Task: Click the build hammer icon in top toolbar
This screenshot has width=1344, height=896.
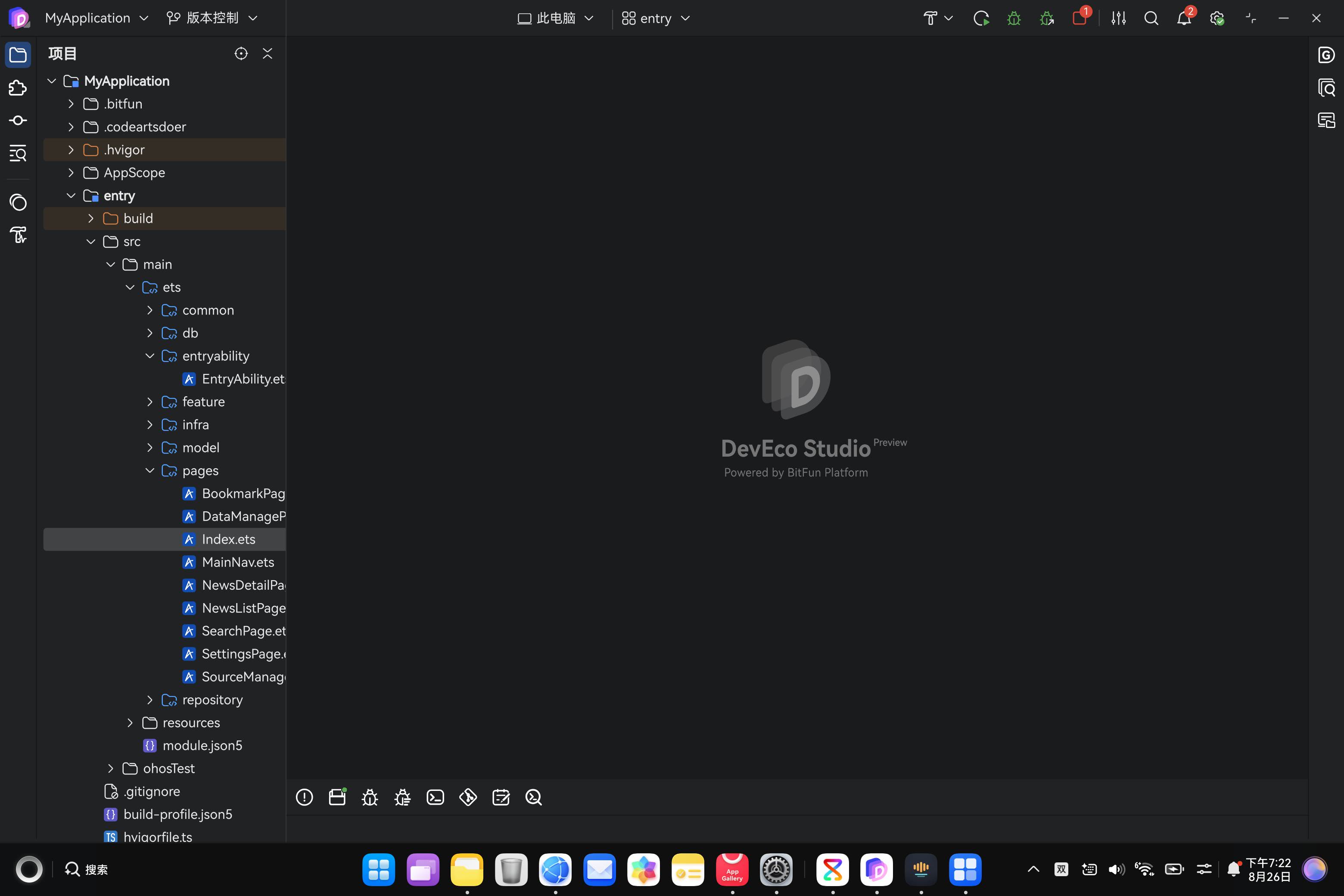Action: pyautogui.click(x=930, y=18)
